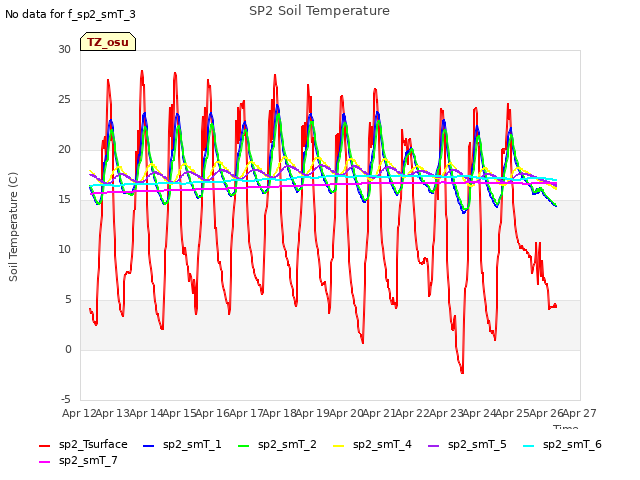Click the green sp2_smT_2 legend swatch

[x=244, y=446]
